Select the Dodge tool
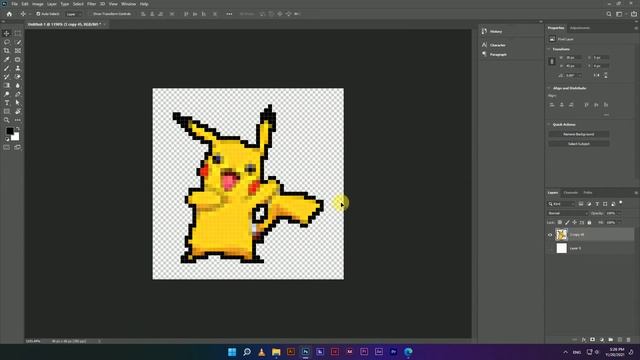The width and height of the screenshot is (640, 360). pos(7,94)
